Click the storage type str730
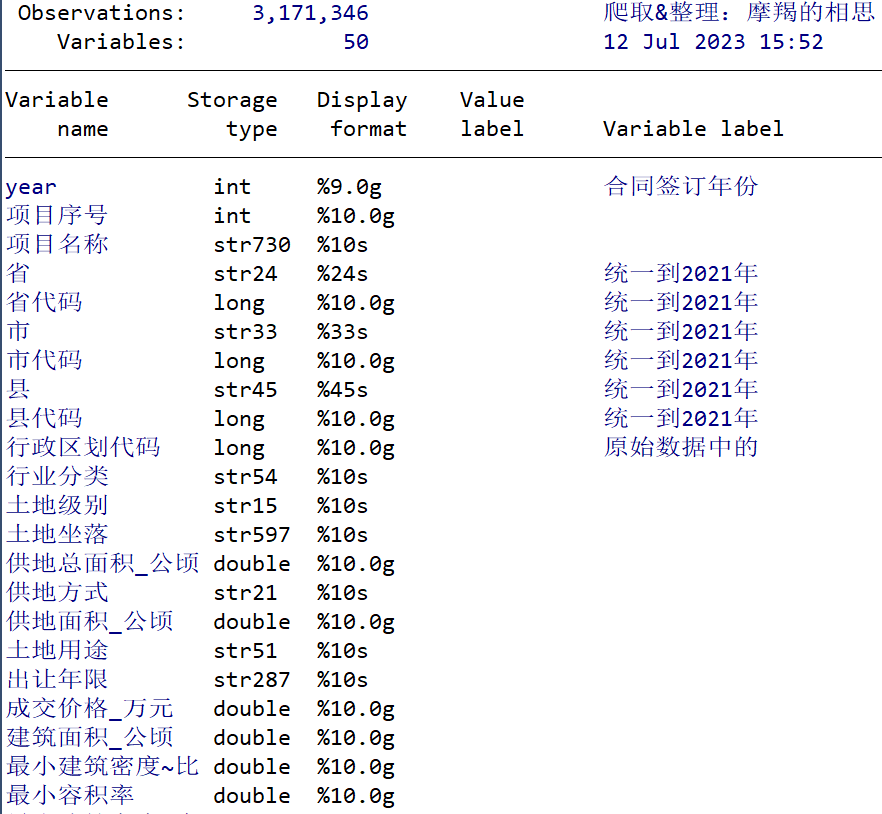This screenshot has height=814, width=882. point(251,245)
